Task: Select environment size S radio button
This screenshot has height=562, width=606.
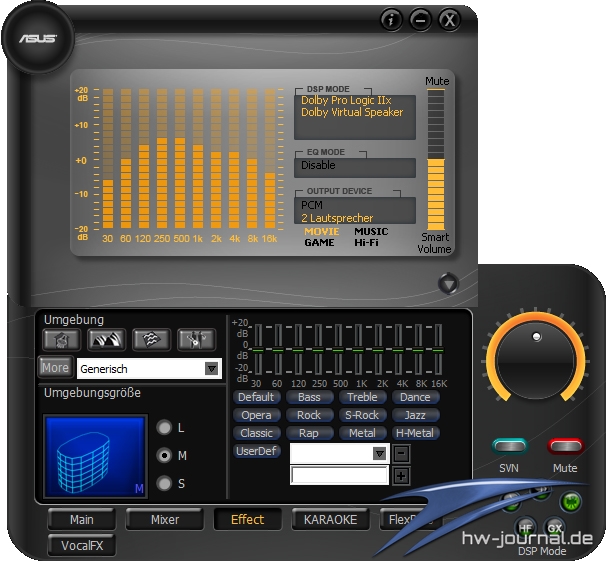Action: 164,483
